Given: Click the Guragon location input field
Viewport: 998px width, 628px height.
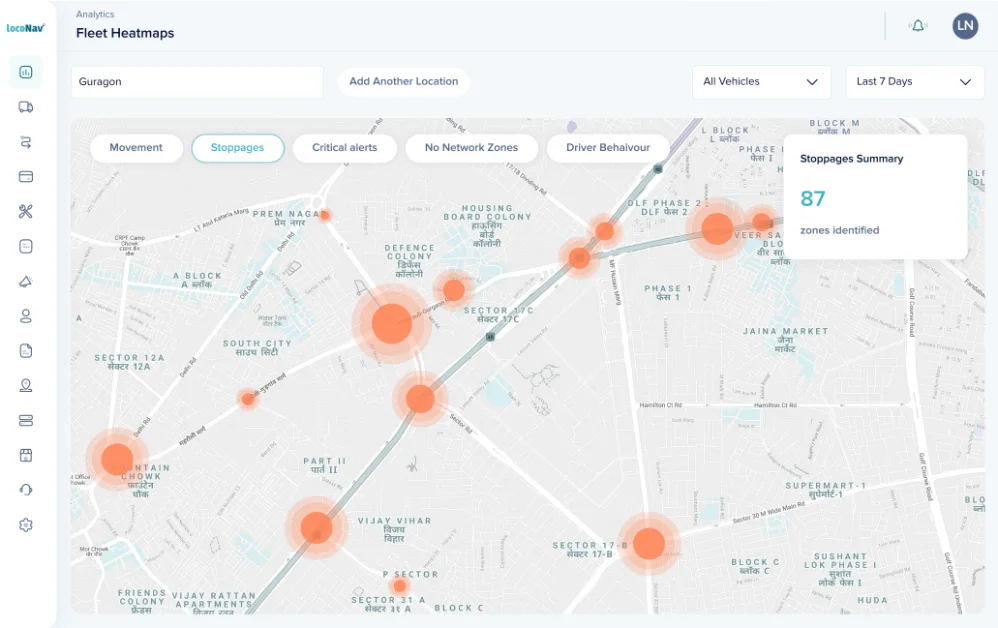Looking at the screenshot, I should (x=197, y=82).
